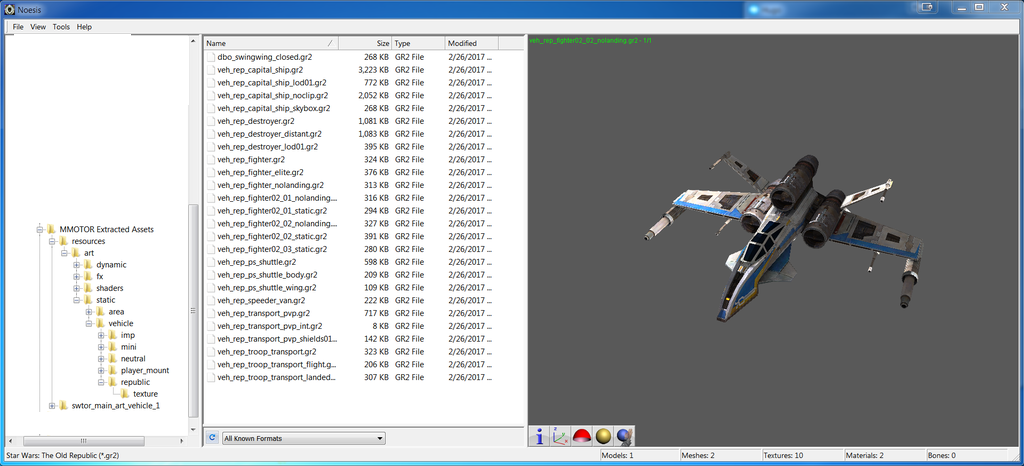
Task: Sort files by the Name column header
Action: pos(271,43)
